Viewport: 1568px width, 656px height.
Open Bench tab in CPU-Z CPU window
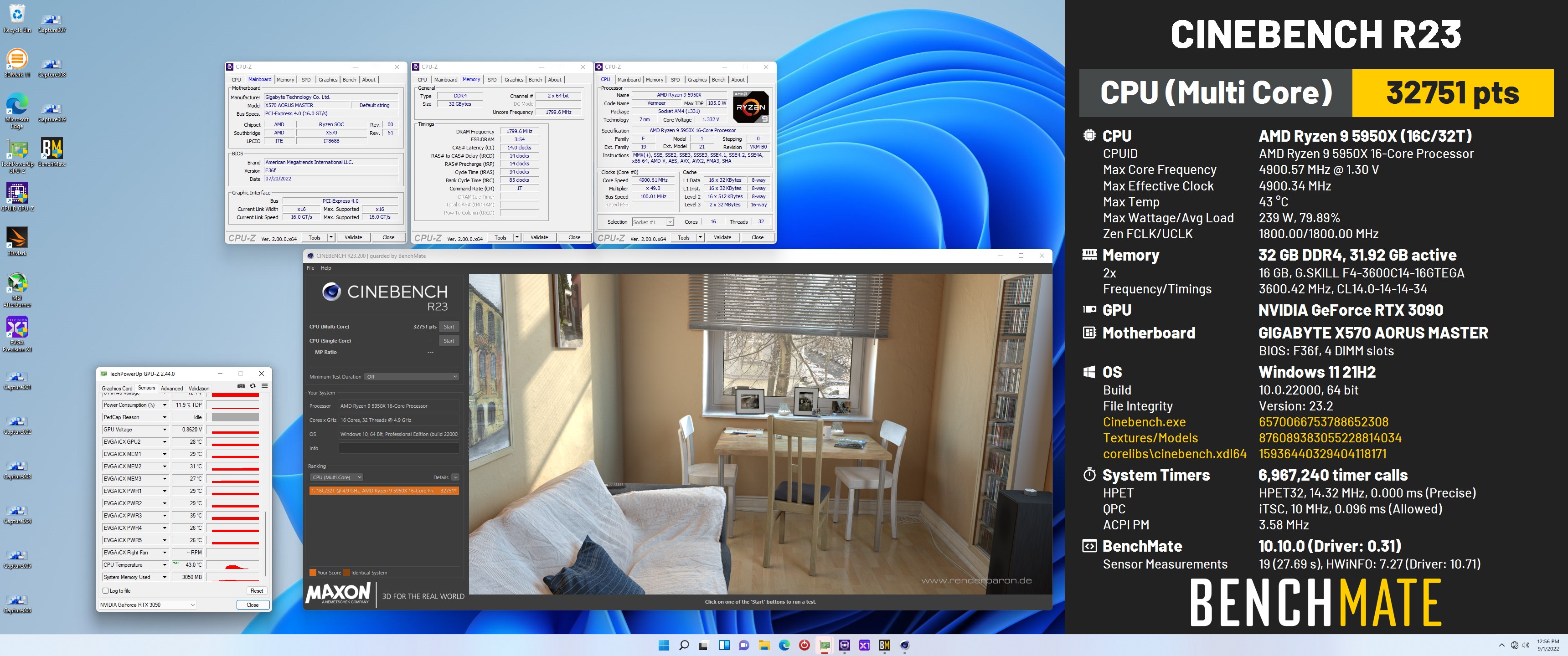click(718, 80)
